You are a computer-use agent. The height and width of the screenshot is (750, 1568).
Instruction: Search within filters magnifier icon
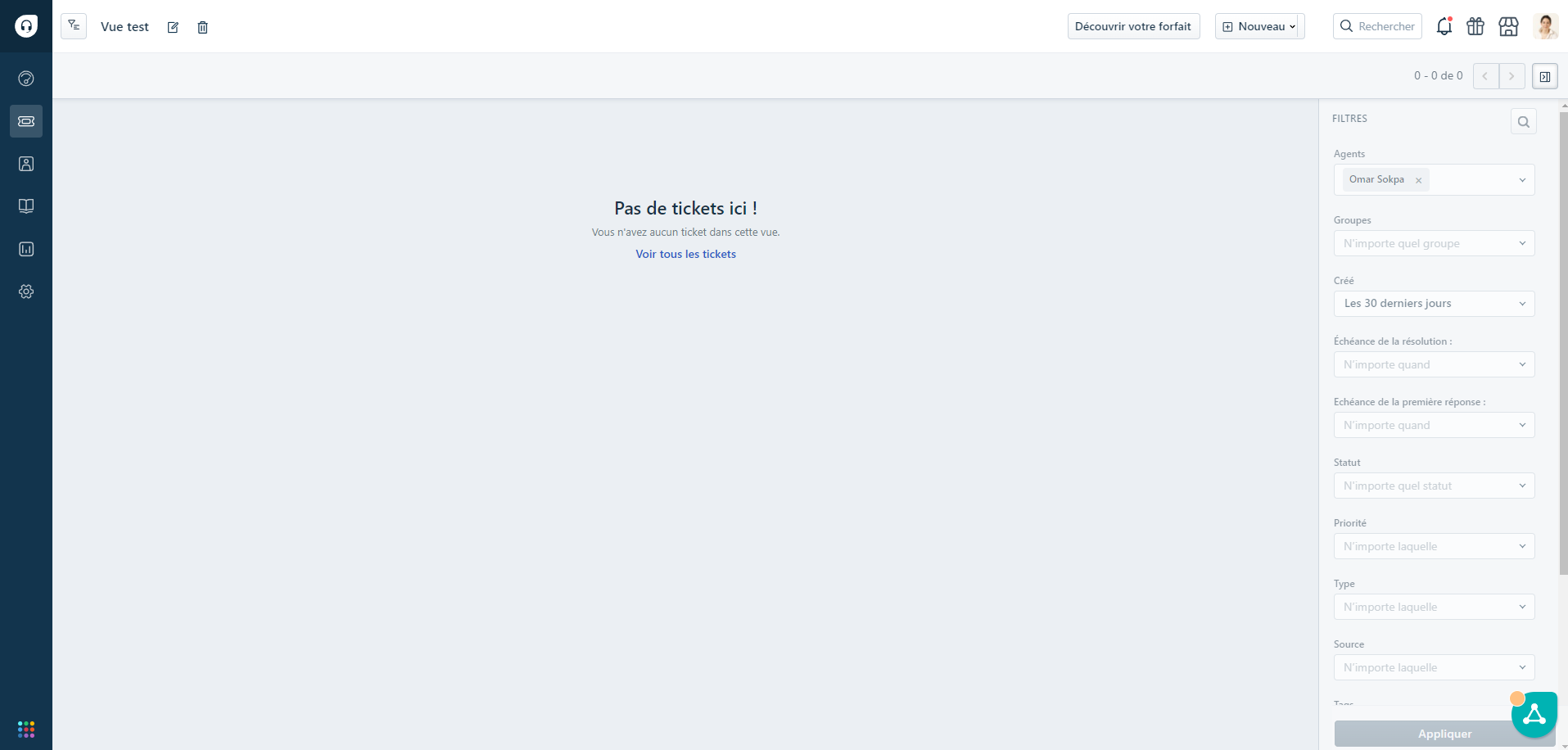[1524, 121]
